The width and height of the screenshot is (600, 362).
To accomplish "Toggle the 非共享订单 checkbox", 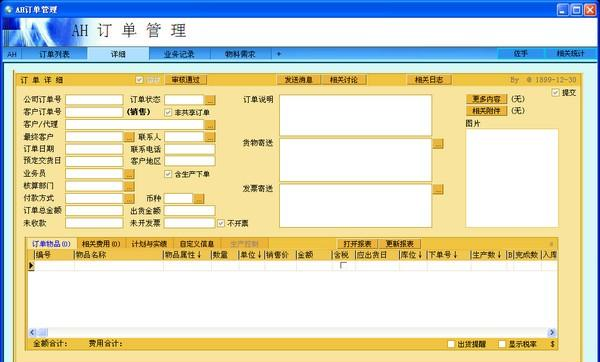I will point(168,113).
